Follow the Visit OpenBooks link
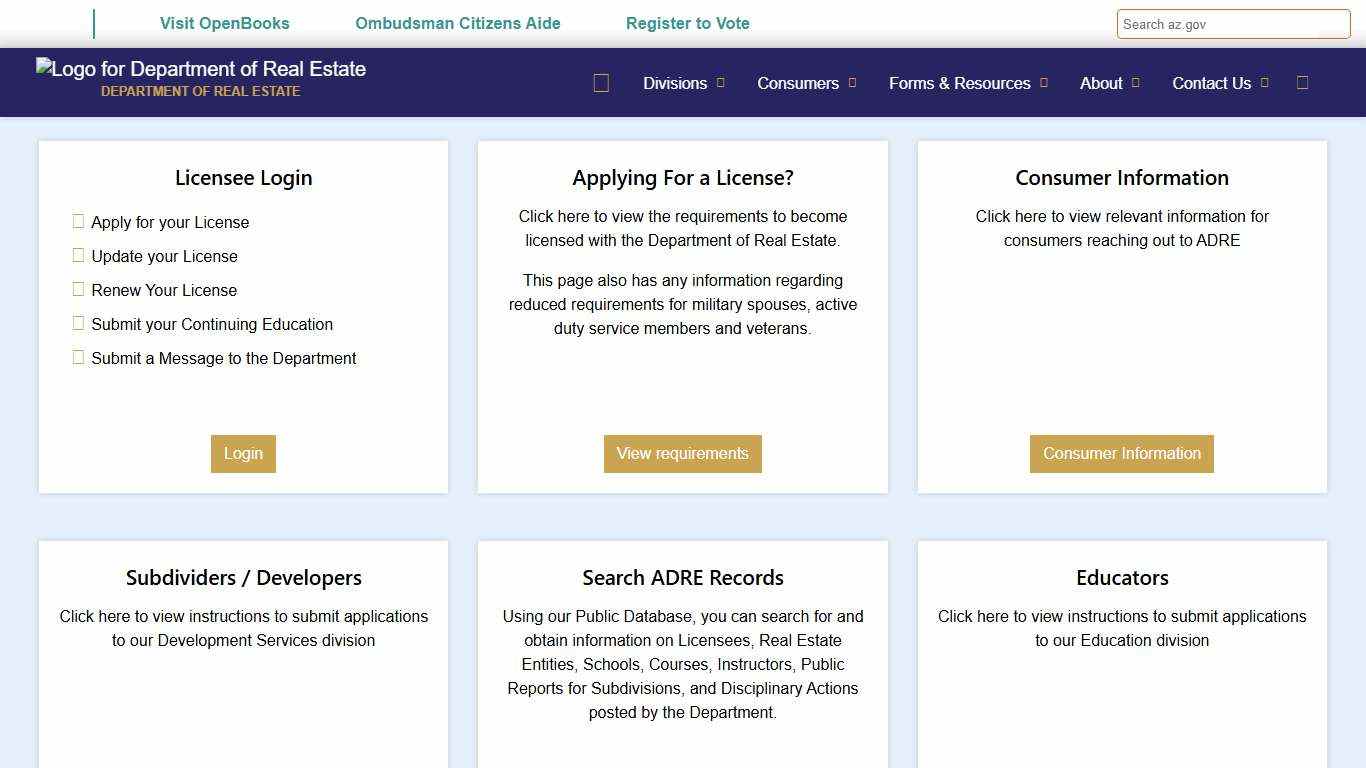Viewport: 1366px width, 768px height. coord(224,23)
